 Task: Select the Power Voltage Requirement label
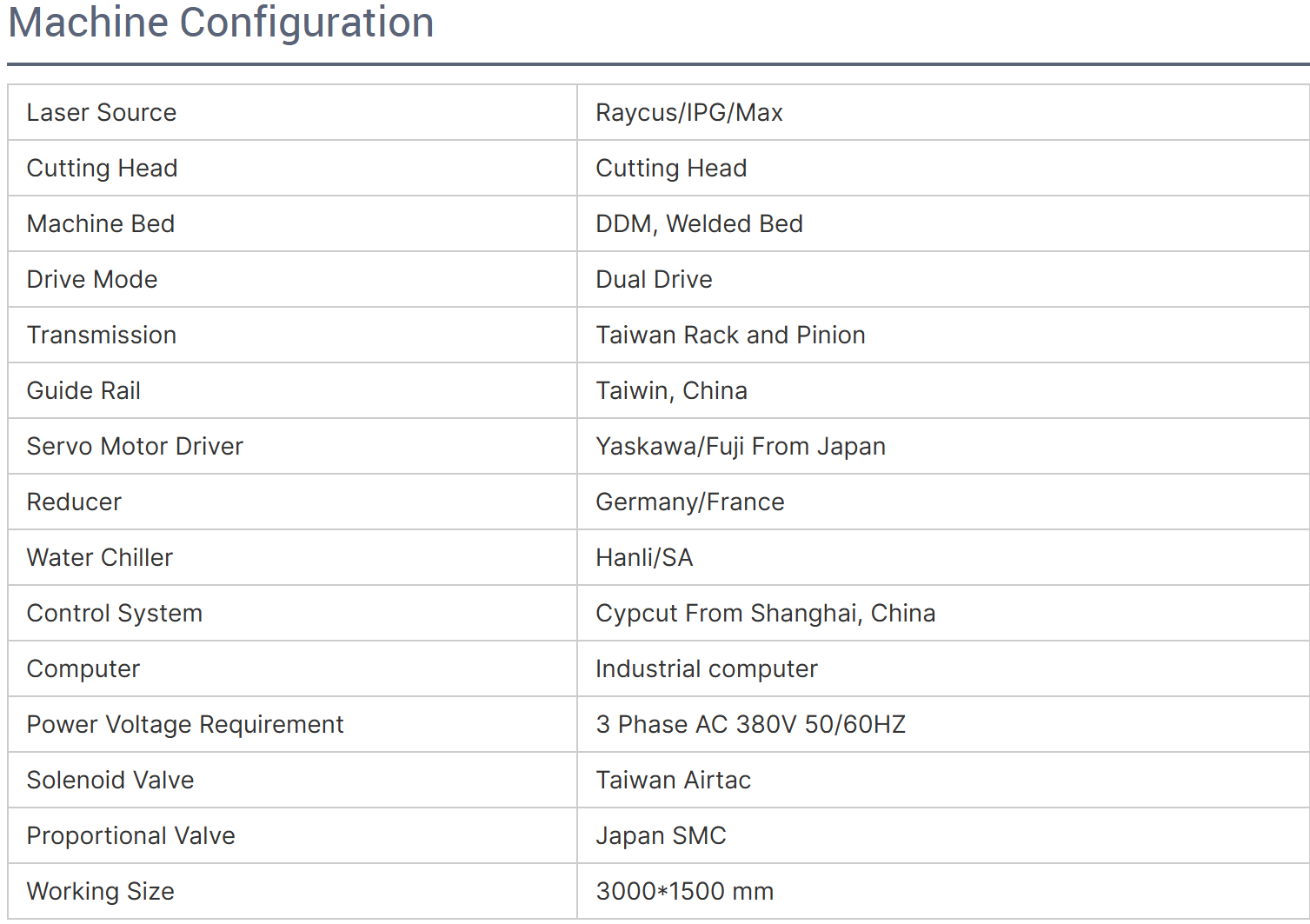tap(185, 724)
